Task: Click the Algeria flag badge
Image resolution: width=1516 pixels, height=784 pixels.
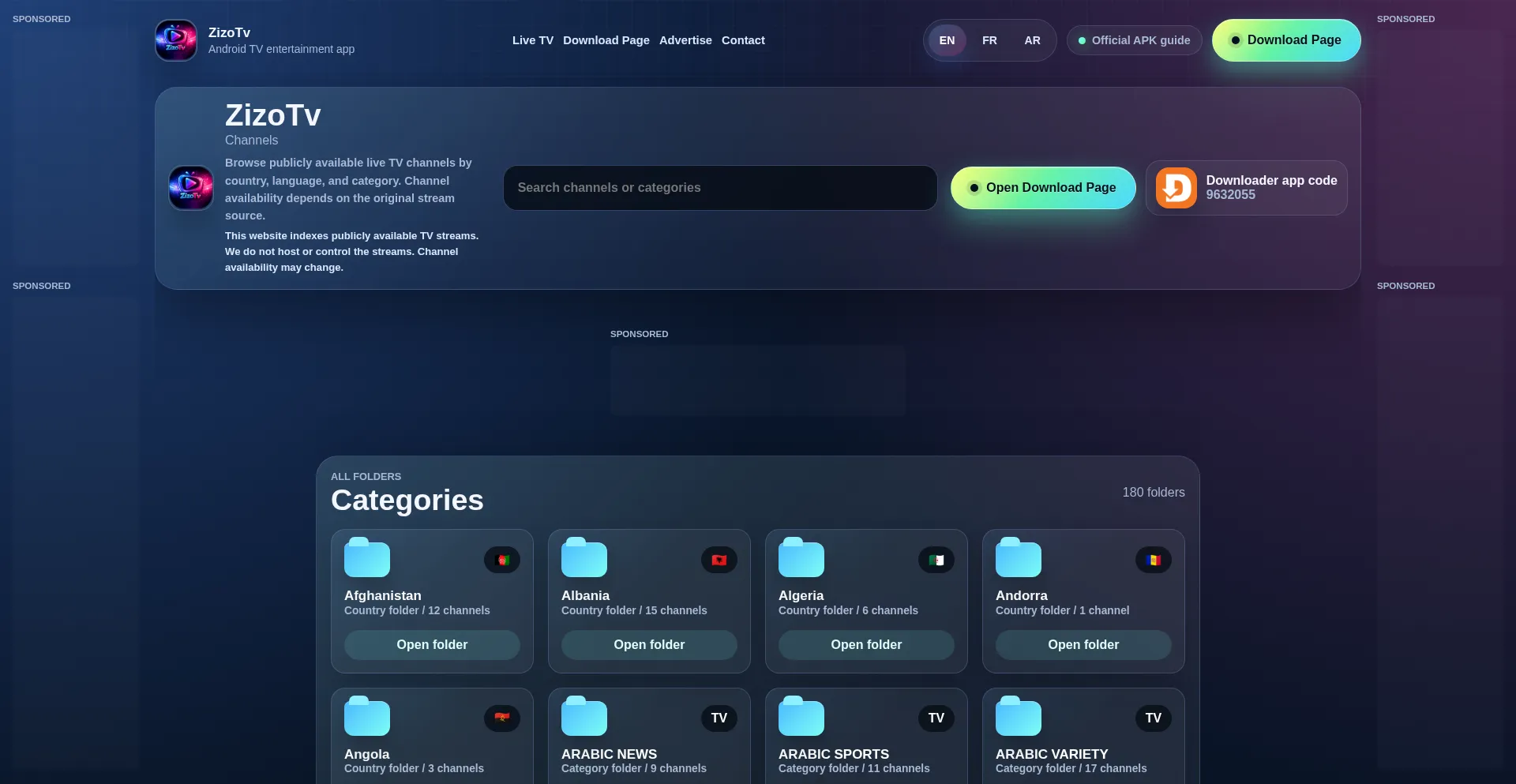Action: pyautogui.click(x=936, y=560)
